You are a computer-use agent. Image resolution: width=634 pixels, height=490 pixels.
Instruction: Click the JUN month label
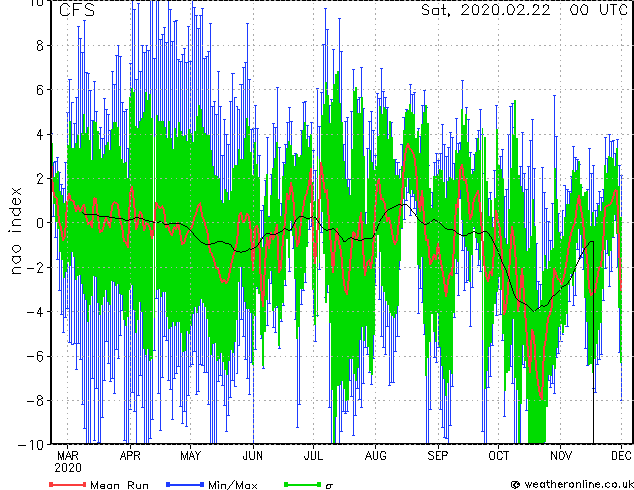pyautogui.click(x=253, y=456)
